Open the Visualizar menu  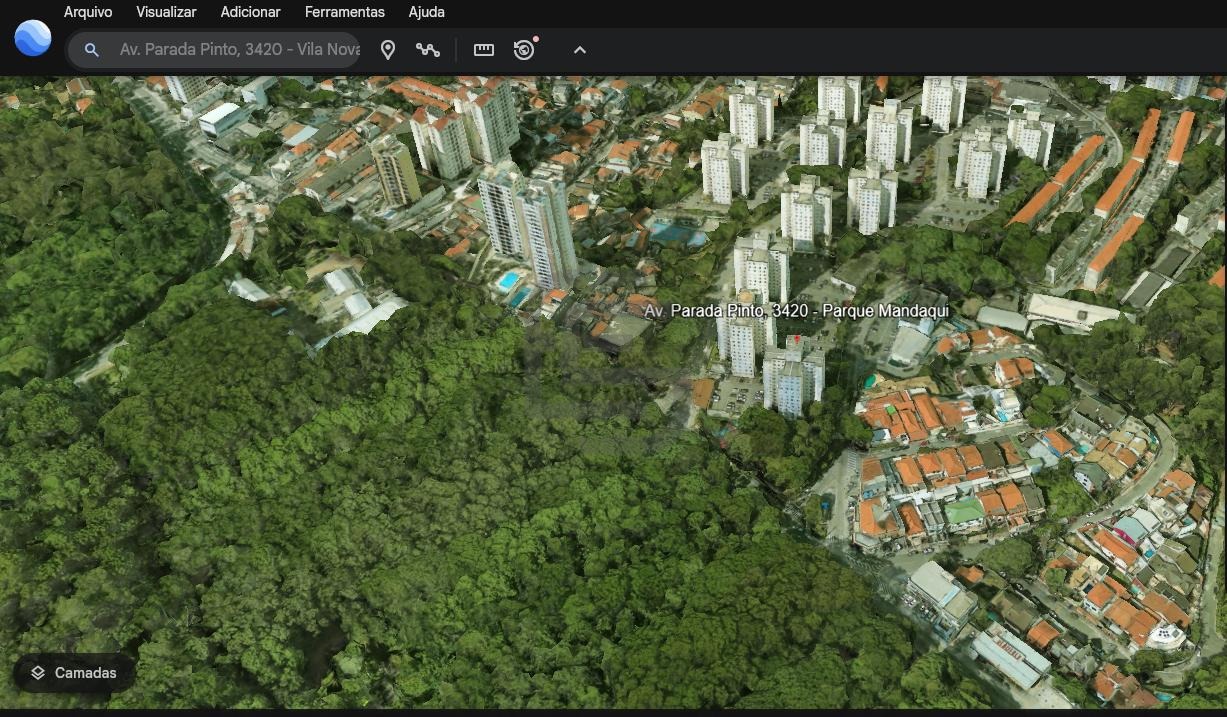point(166,12)
